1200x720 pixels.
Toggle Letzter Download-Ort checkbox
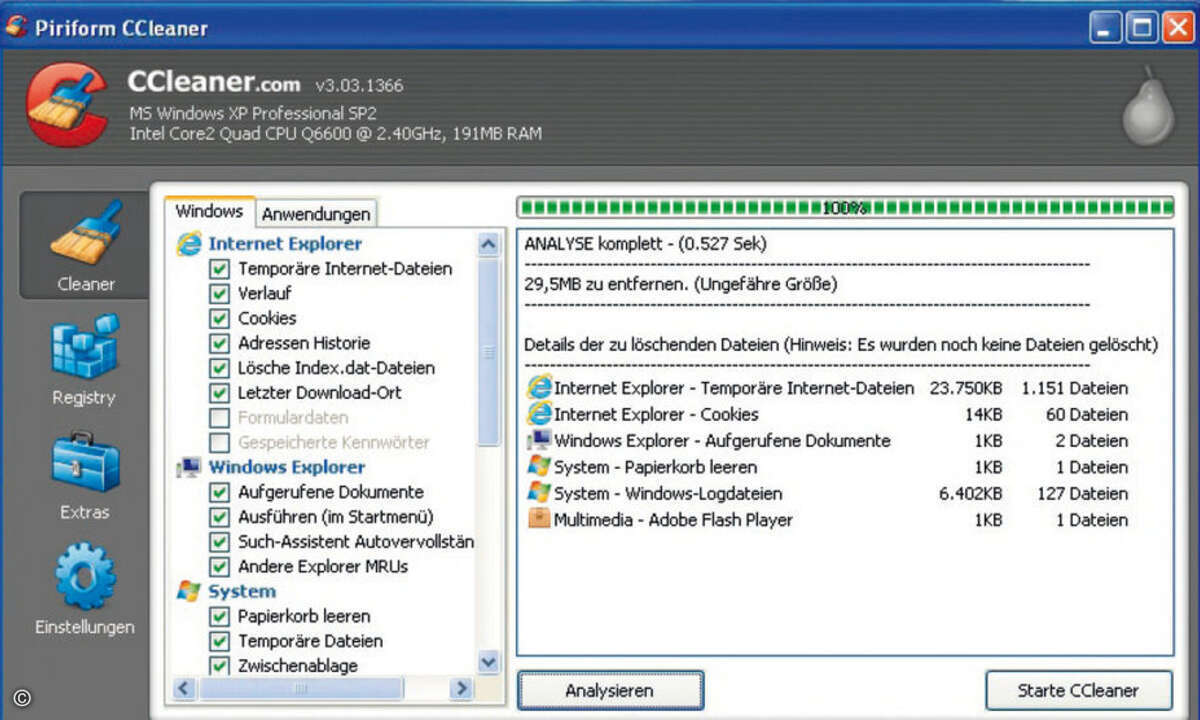click(x=219, y=393)
